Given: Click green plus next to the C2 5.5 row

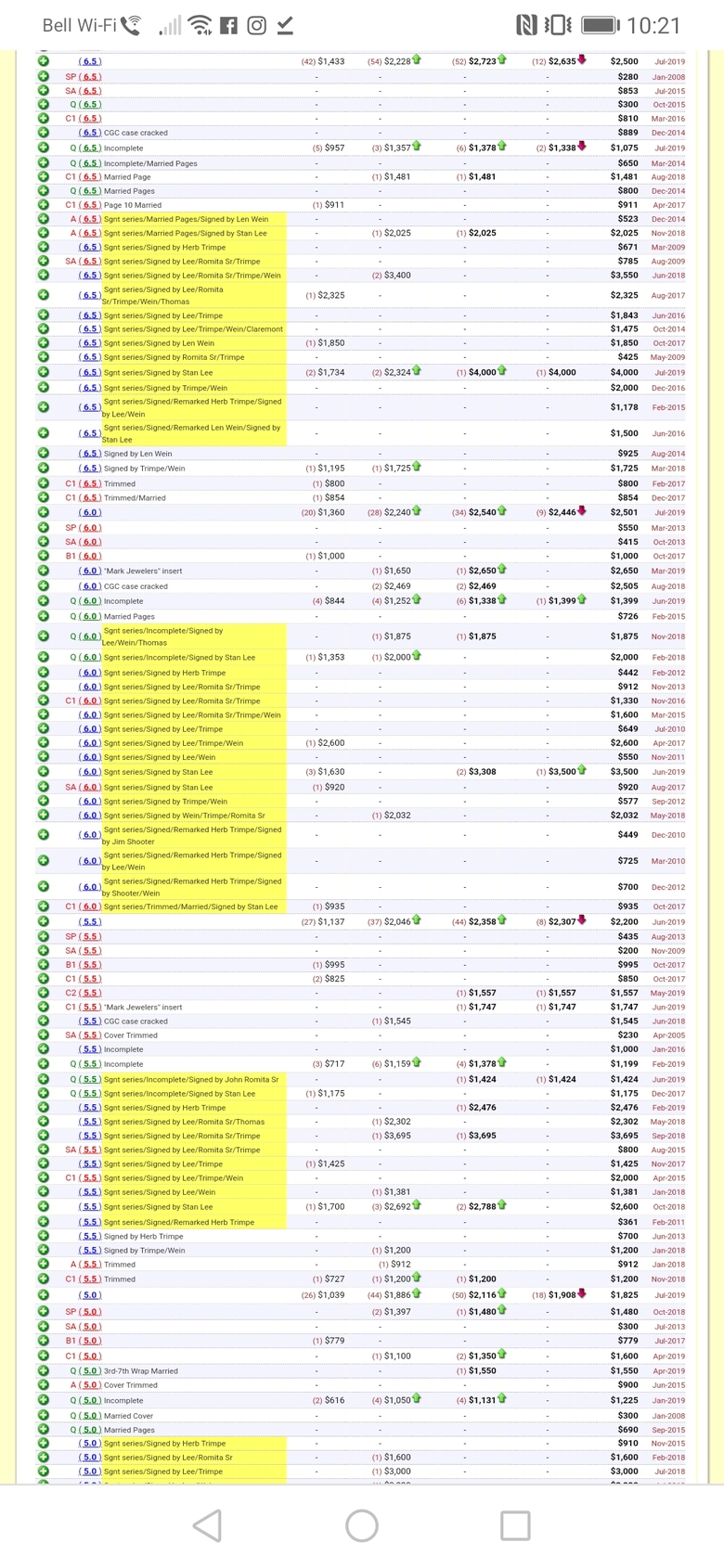Looking at the screenshot, I should tap(43, 992).
